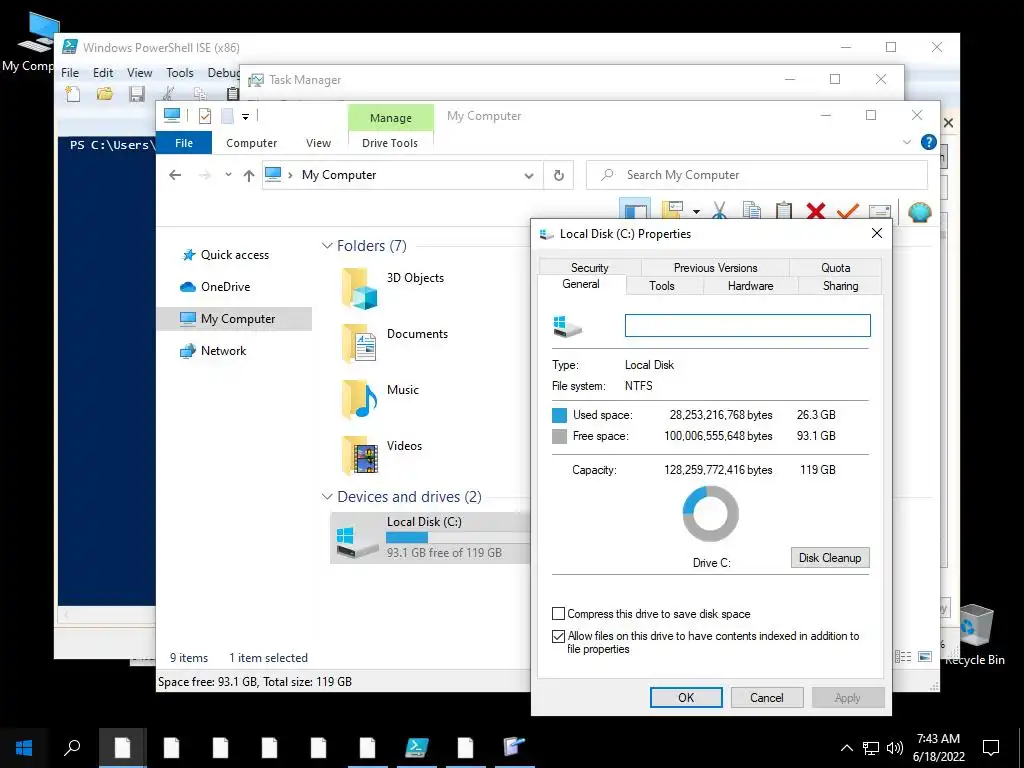This screenshot has height=768, width=1024.
Task: Click the Local Disk (C:) usage bar
Action: pyautogui.click(x=456, y=537)
